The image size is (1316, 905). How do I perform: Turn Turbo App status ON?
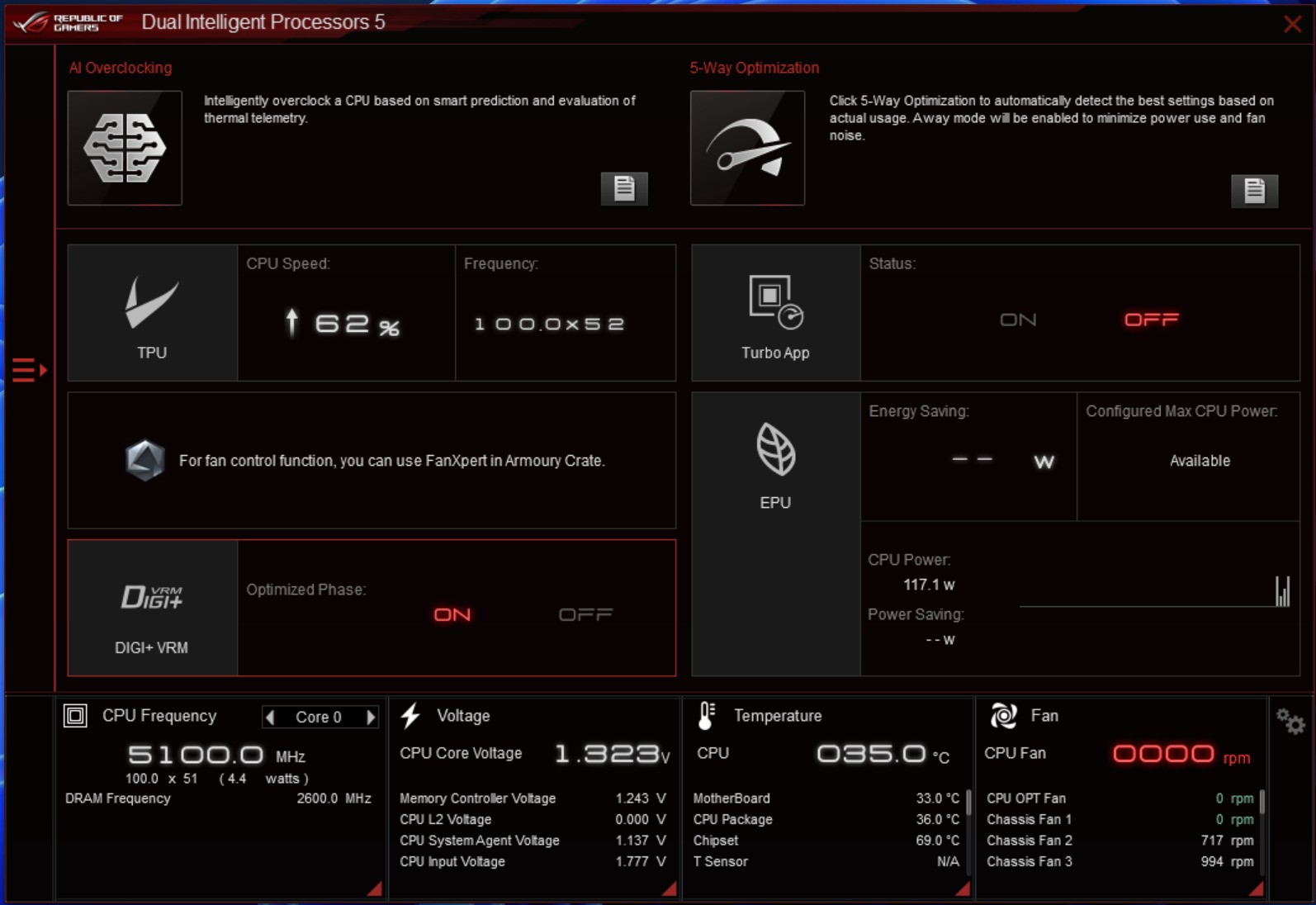pos(1018,320)
